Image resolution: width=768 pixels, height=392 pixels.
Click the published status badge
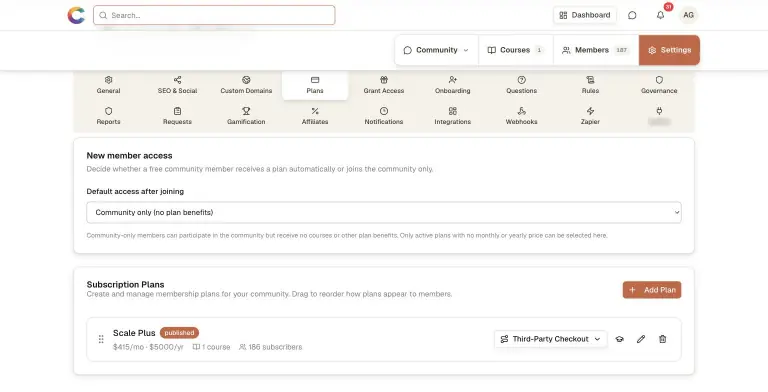(x=179, y=333)
